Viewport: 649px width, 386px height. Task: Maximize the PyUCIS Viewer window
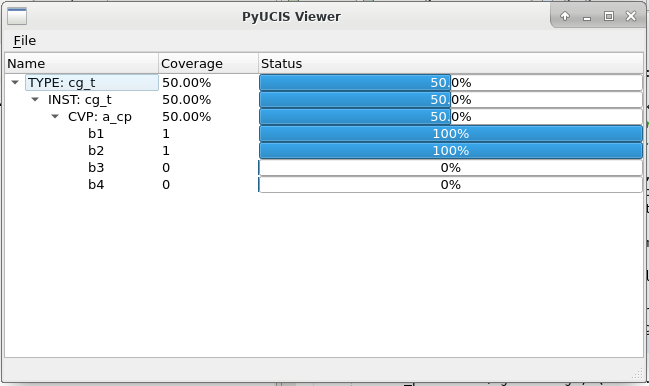(608, 16)
